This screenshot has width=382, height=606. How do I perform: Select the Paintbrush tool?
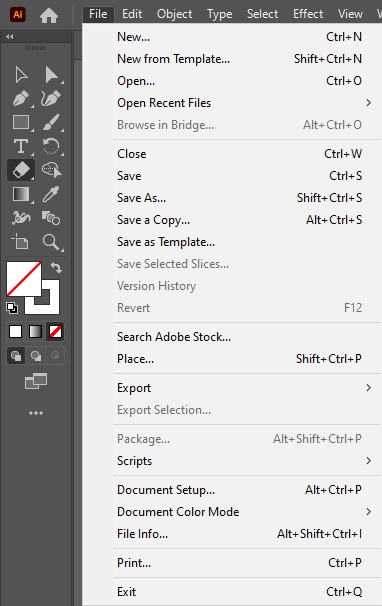tap(51, 122)
